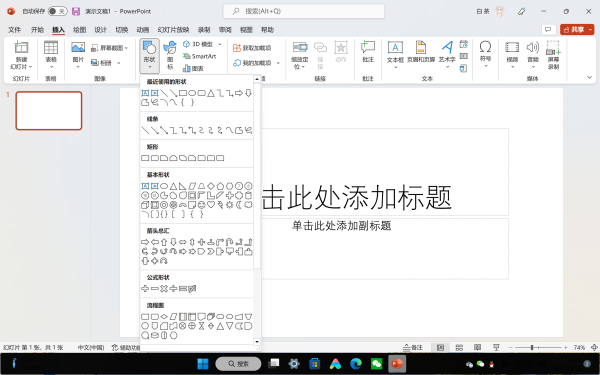This screenshot has width=600, height=375.
Task: Toggle the AutoSave (自动保存) switch
Action: [x=57, y=11]
